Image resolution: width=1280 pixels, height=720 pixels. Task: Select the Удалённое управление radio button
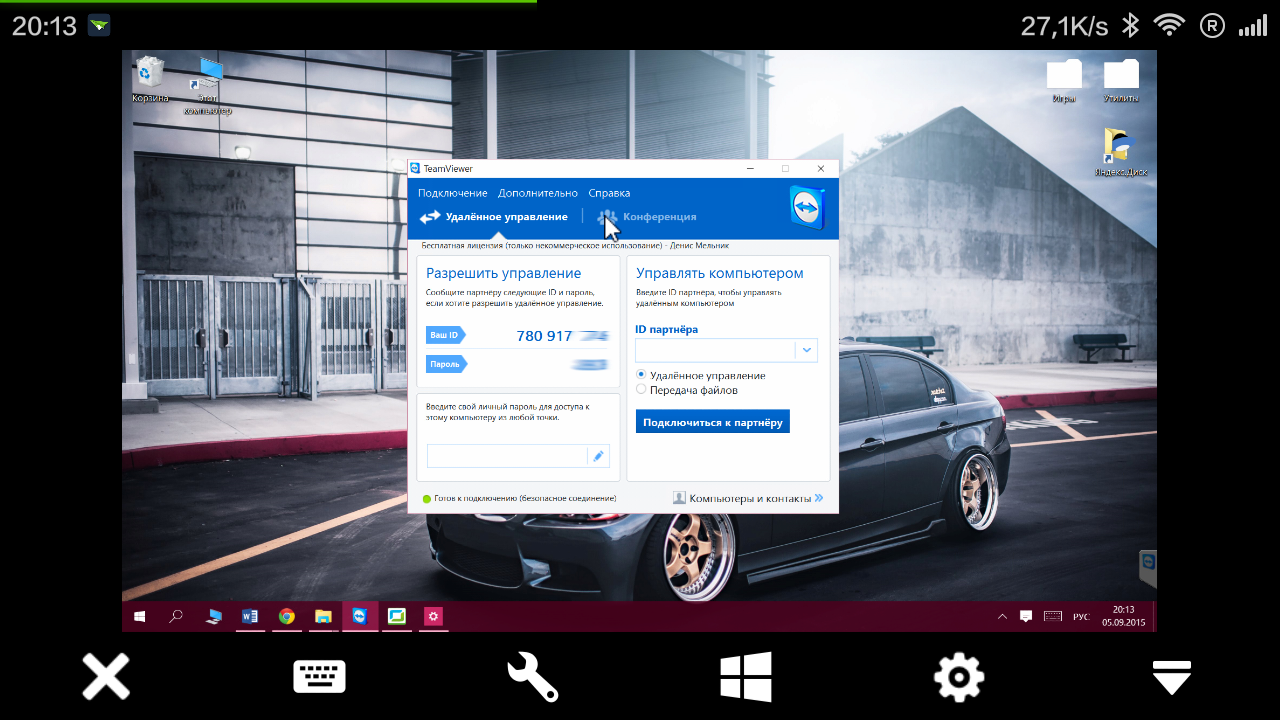(x=641, y=375)
